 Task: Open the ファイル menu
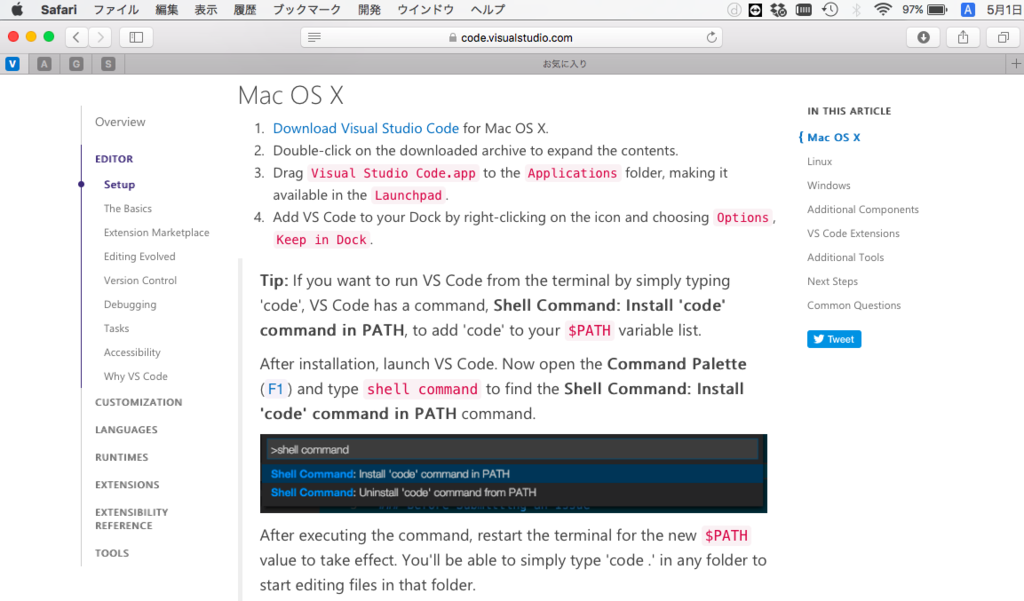pyautogui.click(x=116, y=9)
